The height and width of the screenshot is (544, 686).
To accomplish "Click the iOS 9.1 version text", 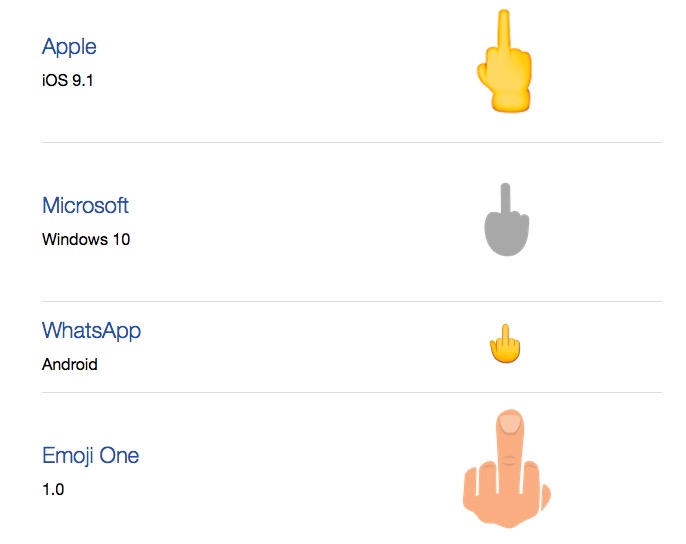I will [x=68, y=80].
